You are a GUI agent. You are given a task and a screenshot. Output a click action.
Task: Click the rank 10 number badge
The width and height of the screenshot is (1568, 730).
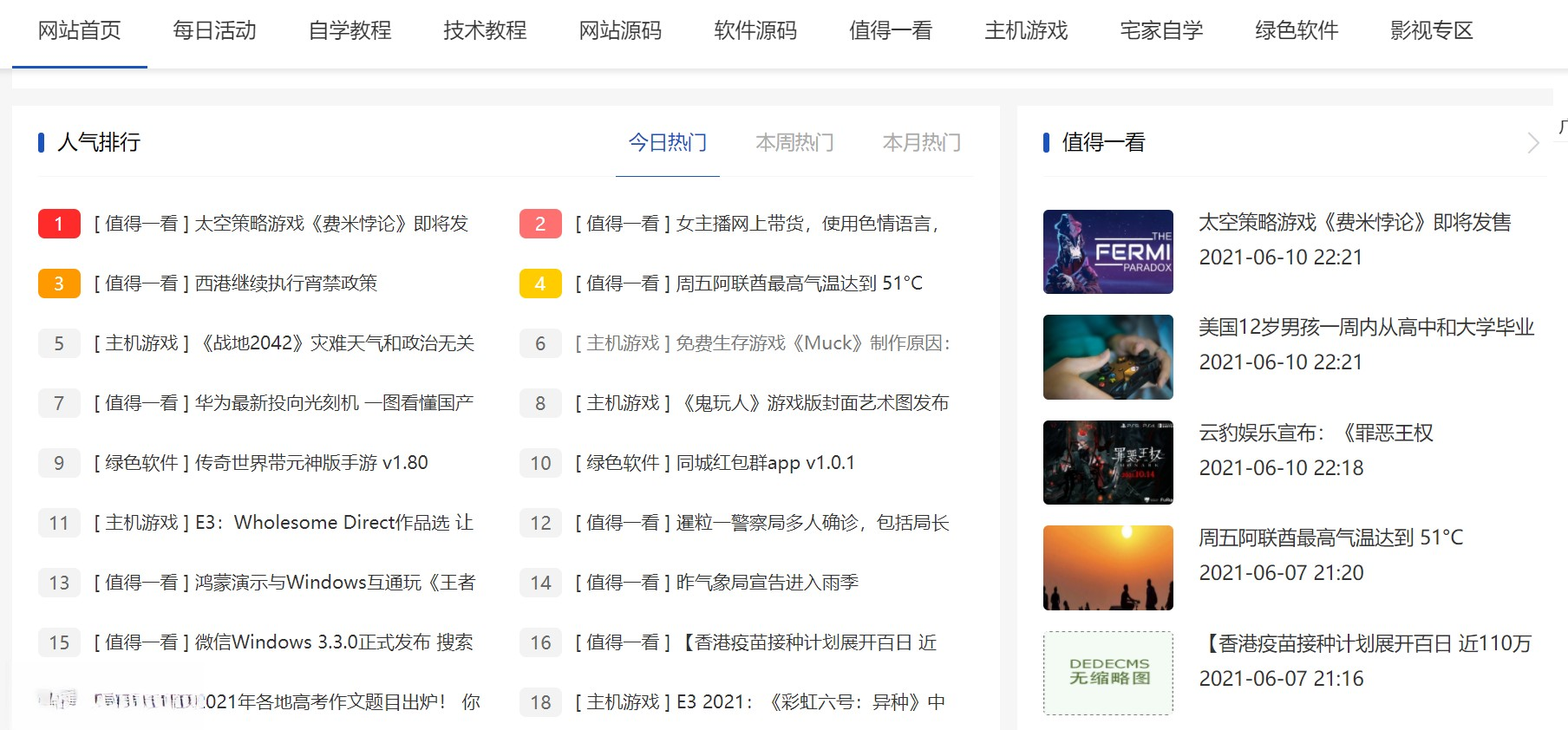point(539,463)
